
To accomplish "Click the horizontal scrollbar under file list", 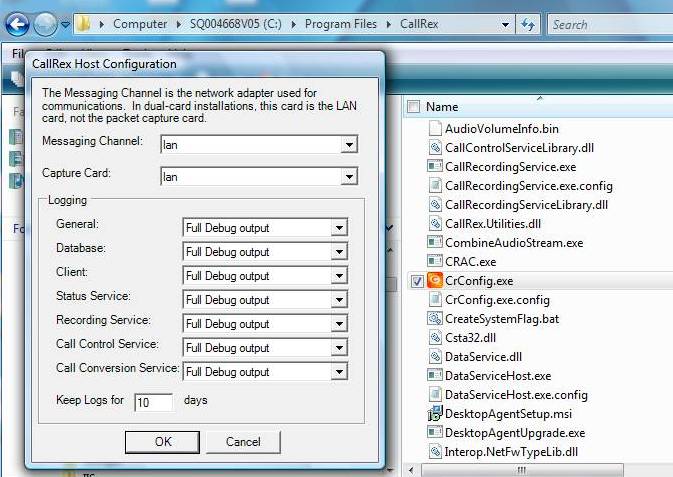I will pos(522,471).
